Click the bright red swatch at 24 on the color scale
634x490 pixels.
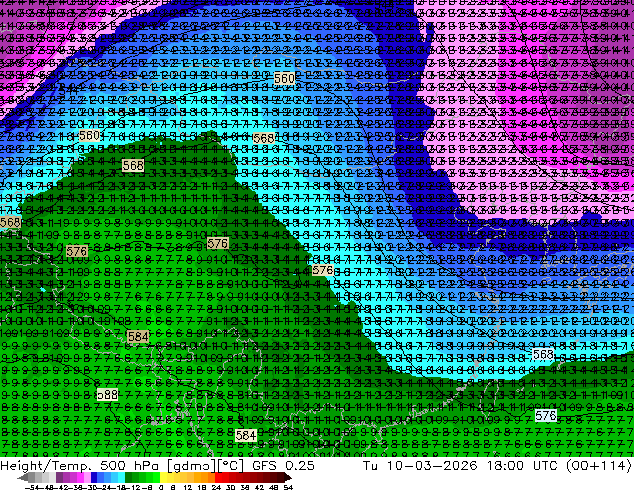[218, 477]
